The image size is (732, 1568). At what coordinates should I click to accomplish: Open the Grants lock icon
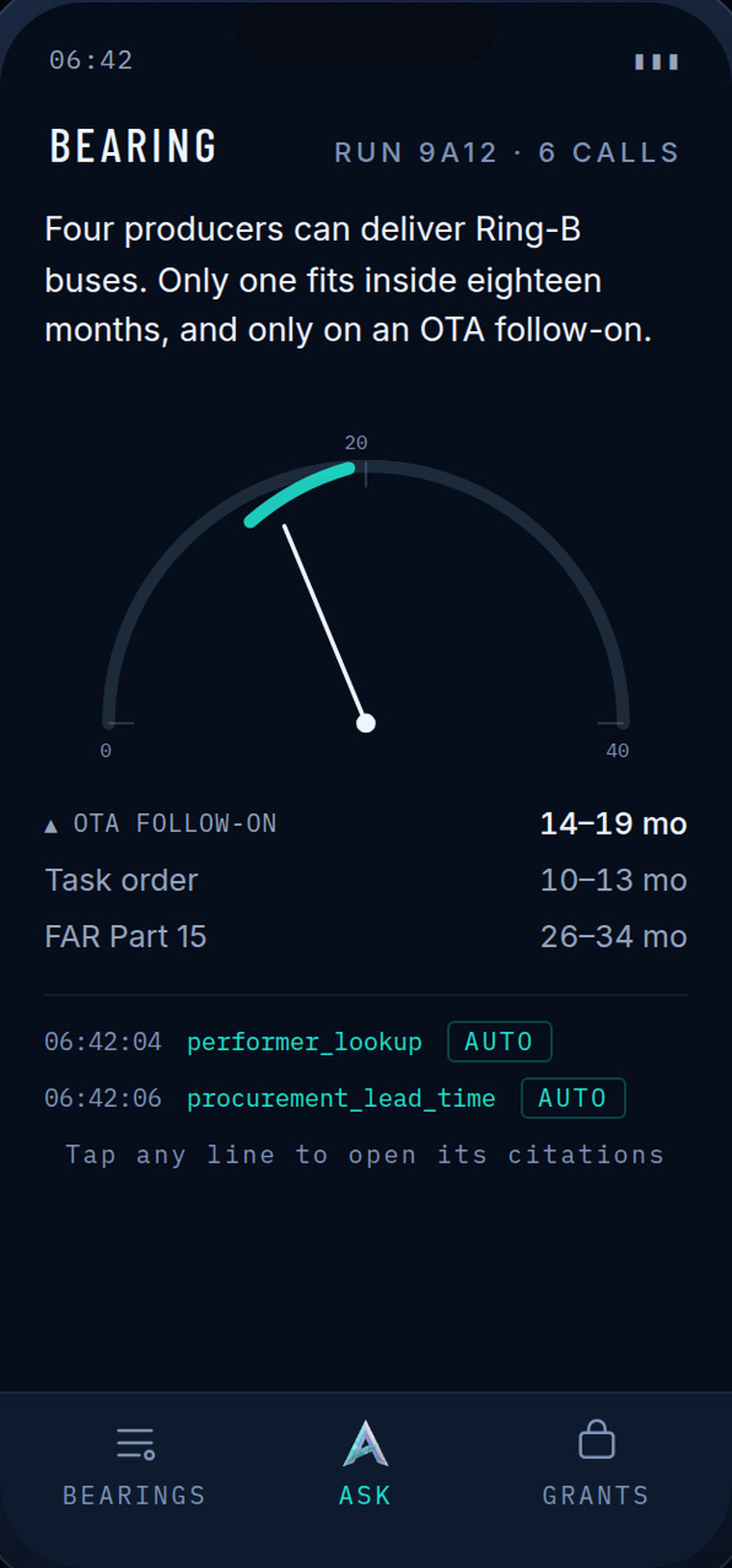596,1439
